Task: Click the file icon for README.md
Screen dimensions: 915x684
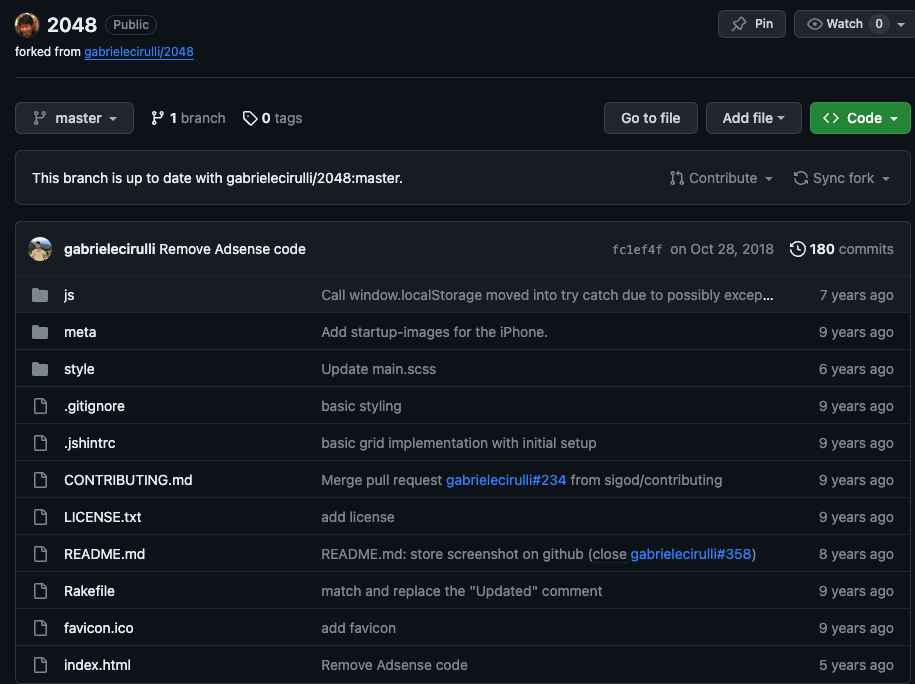Action: point(40,554)
